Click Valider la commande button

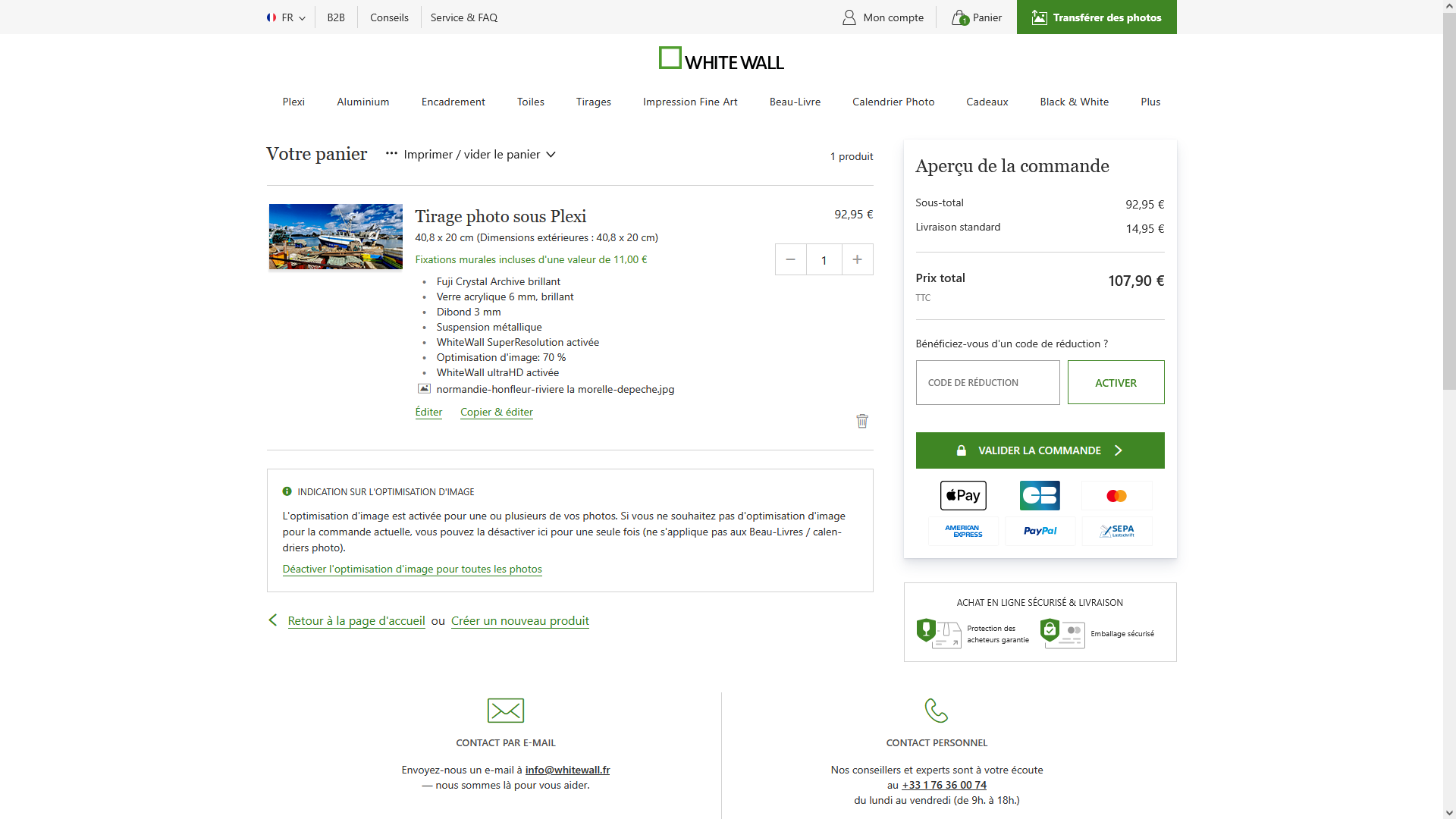click(x=1040, y=450)
